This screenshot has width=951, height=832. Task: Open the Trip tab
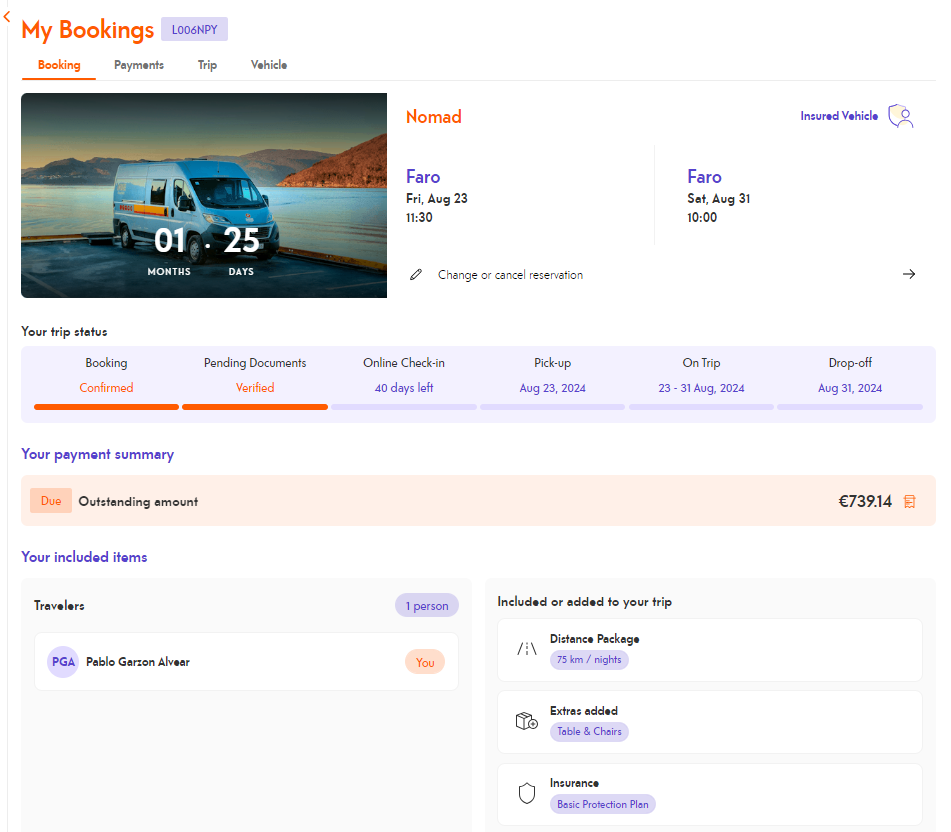point(207,65)
